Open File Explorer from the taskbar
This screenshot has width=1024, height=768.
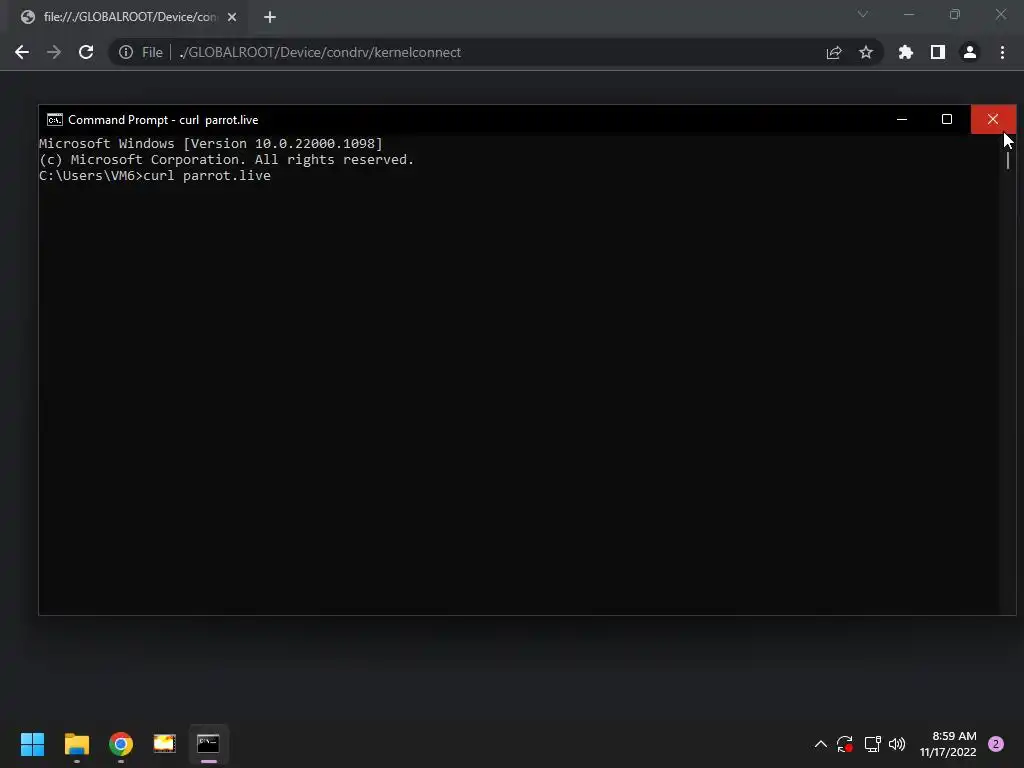pos(76,744)
